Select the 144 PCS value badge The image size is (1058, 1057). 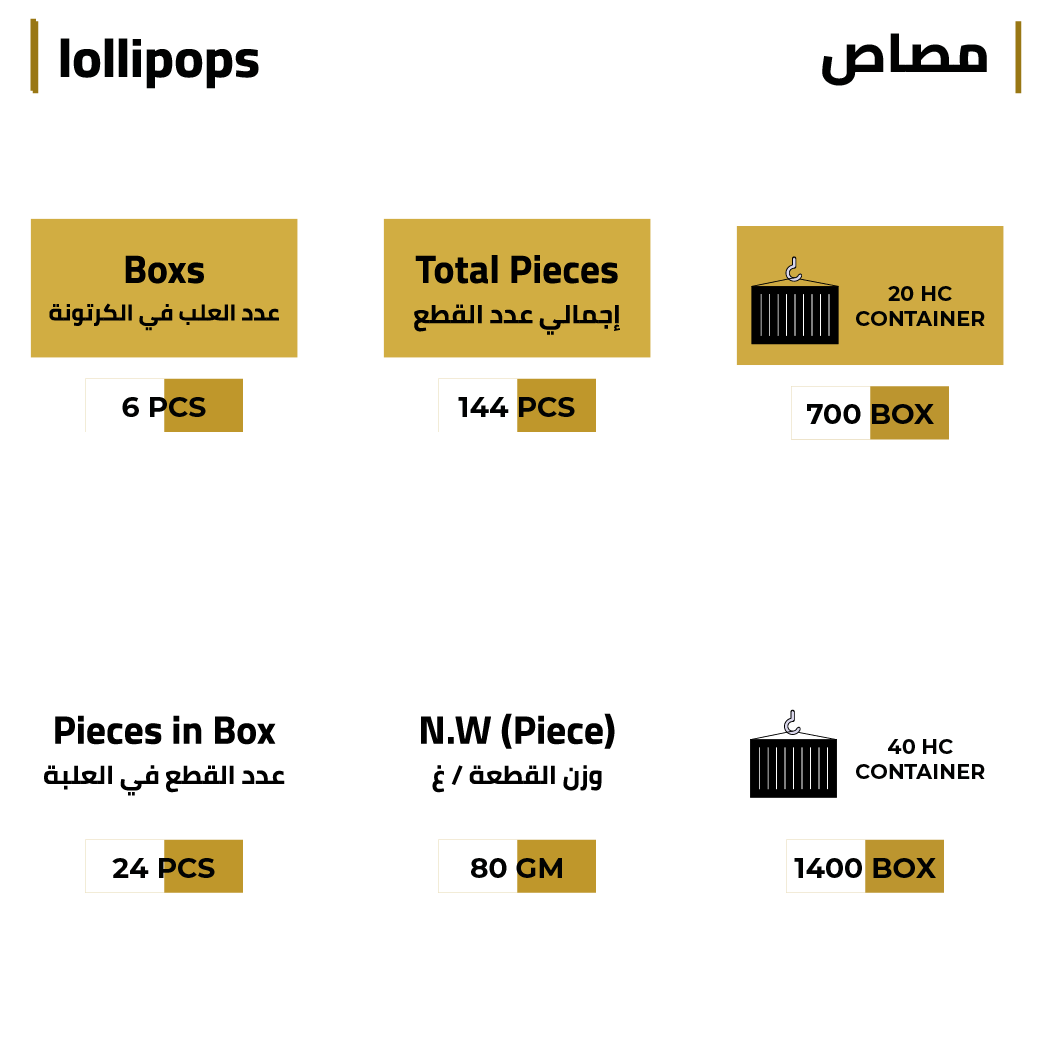517,406
